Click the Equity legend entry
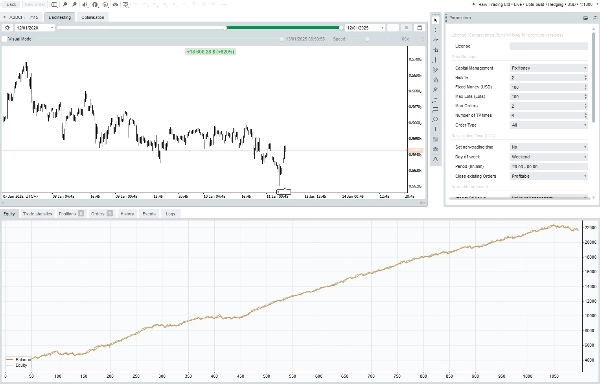 pyautogui.click(x=16, y=365)
